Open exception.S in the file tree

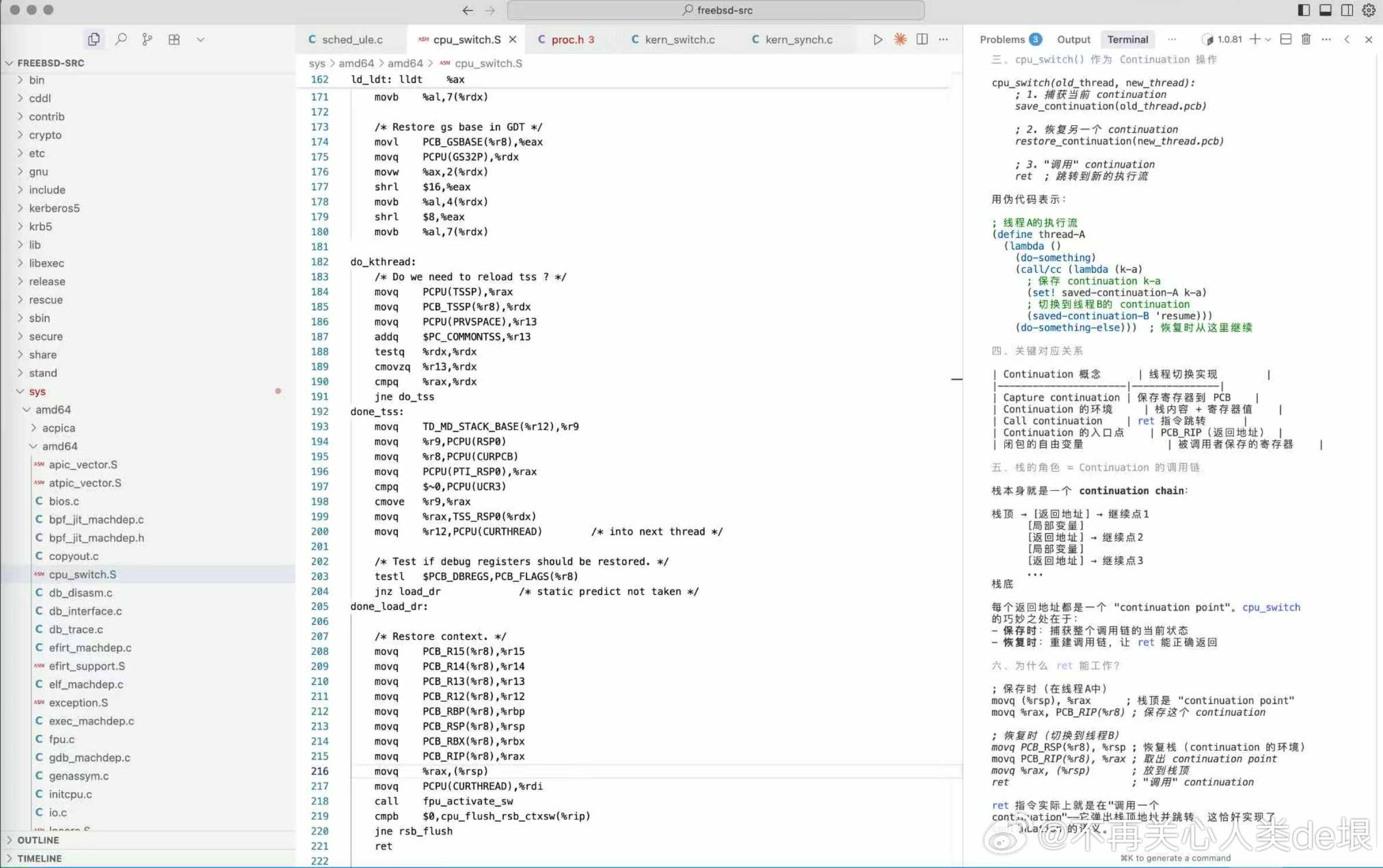[x=78, y=702]
